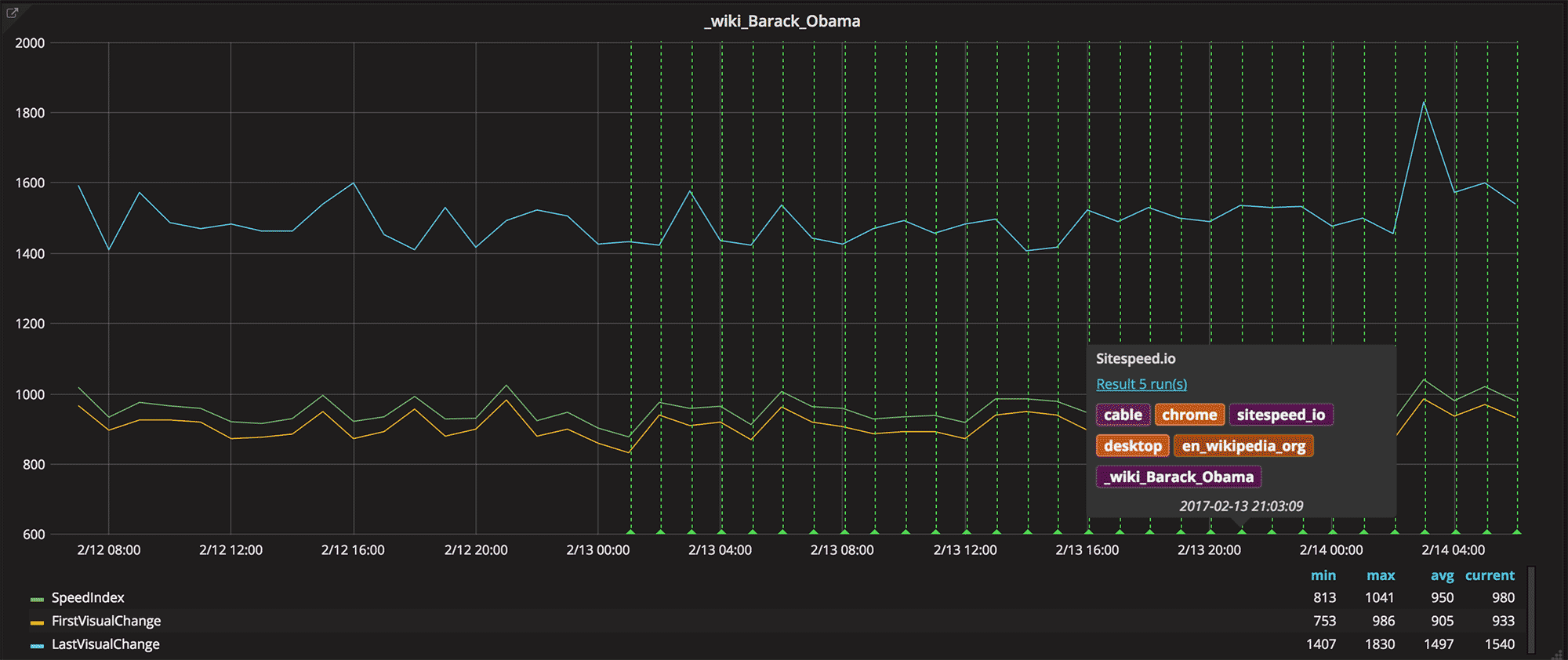Open the Result 5 run(s) link
The width and height of the screenshot is (1568, 660).
pos(1141,384)
